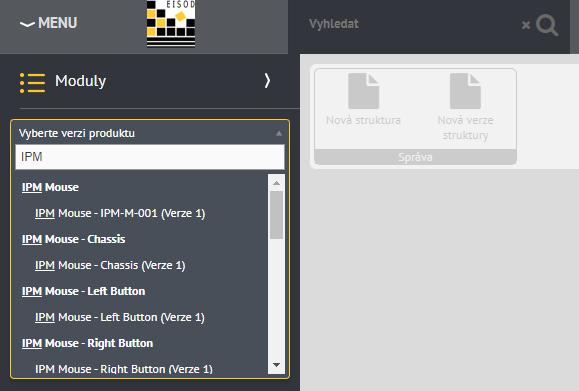Select the IPM Mouse - Left Button group
The height and width of the screenshot is (391, 579).
pos(83,291)
